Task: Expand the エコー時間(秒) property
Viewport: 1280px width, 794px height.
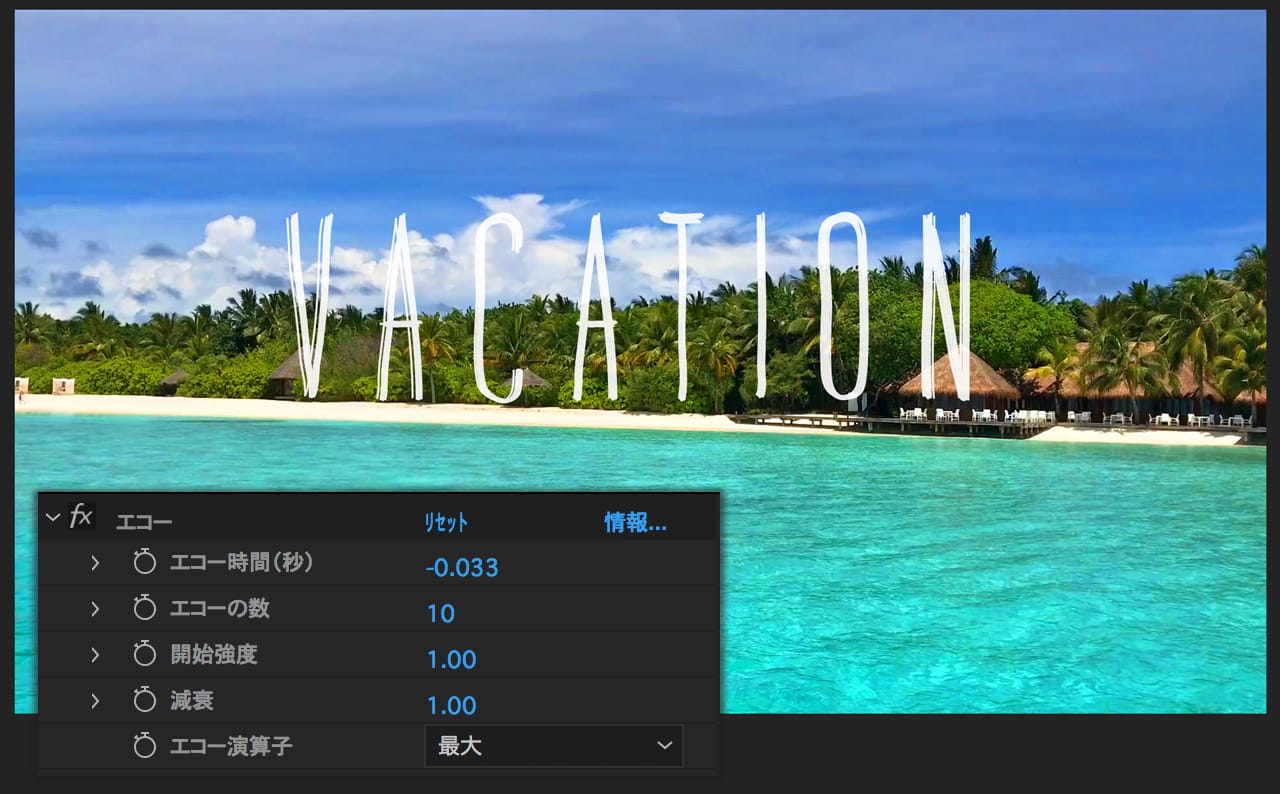Action: [95, 563]
